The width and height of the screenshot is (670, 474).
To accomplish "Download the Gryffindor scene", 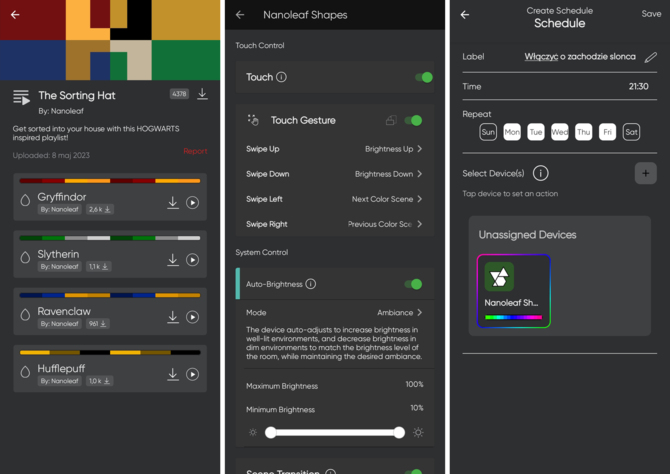I will tap(173, 203).
